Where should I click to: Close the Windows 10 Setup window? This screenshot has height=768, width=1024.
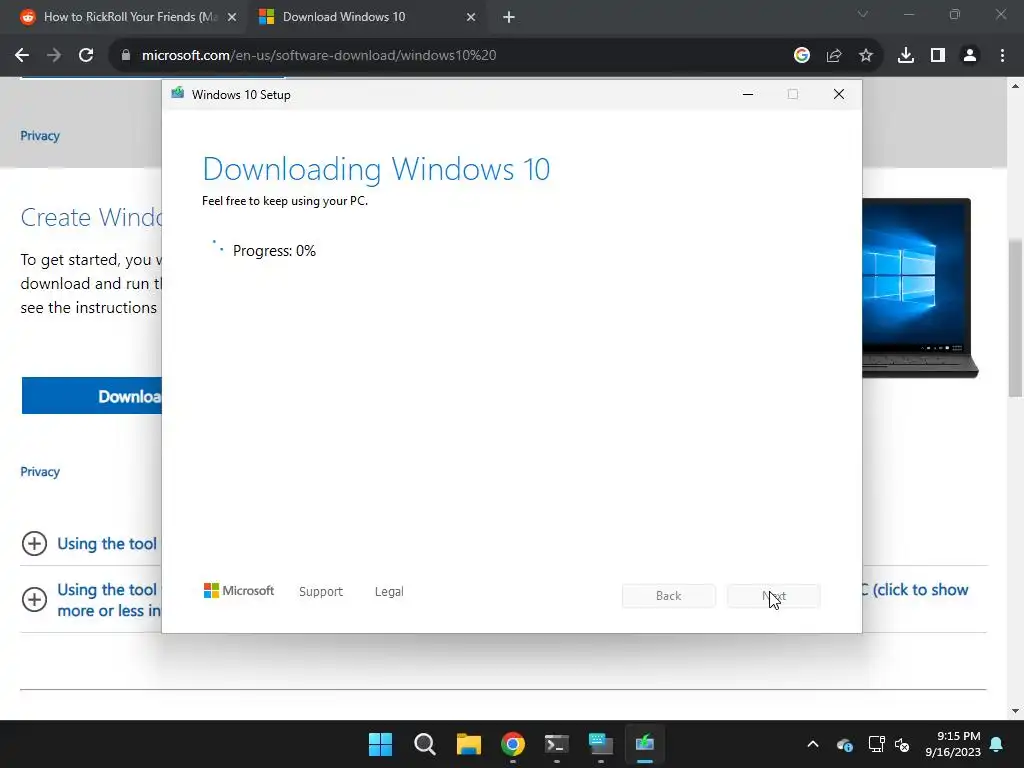click(839, 95)
